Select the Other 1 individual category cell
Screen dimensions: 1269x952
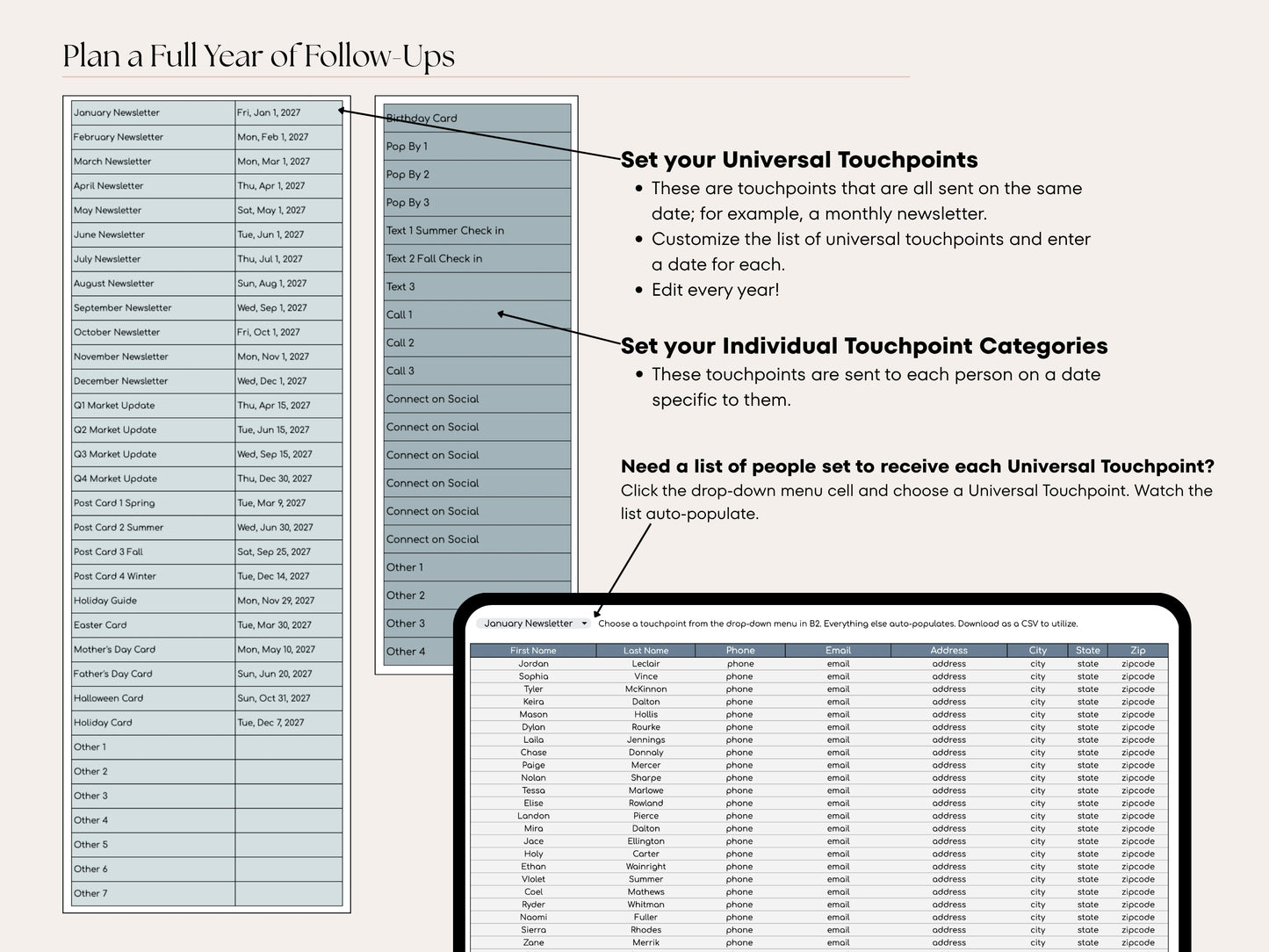coord(477,567)
